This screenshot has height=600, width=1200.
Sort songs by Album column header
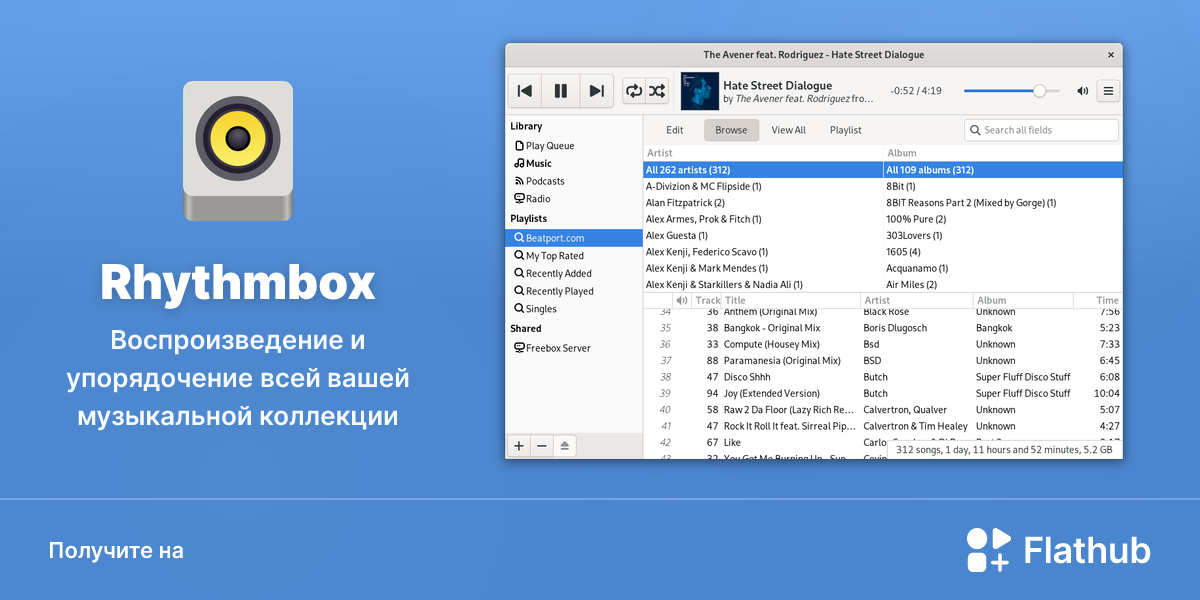pyautogui.click(x=1023, y=300)
